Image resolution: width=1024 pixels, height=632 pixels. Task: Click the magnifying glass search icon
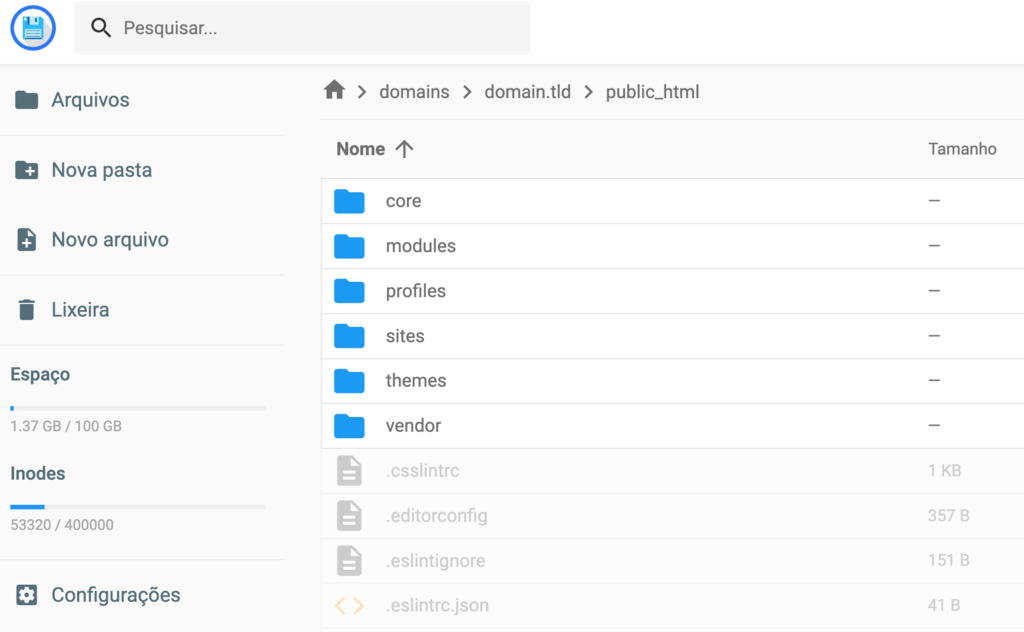100,28
